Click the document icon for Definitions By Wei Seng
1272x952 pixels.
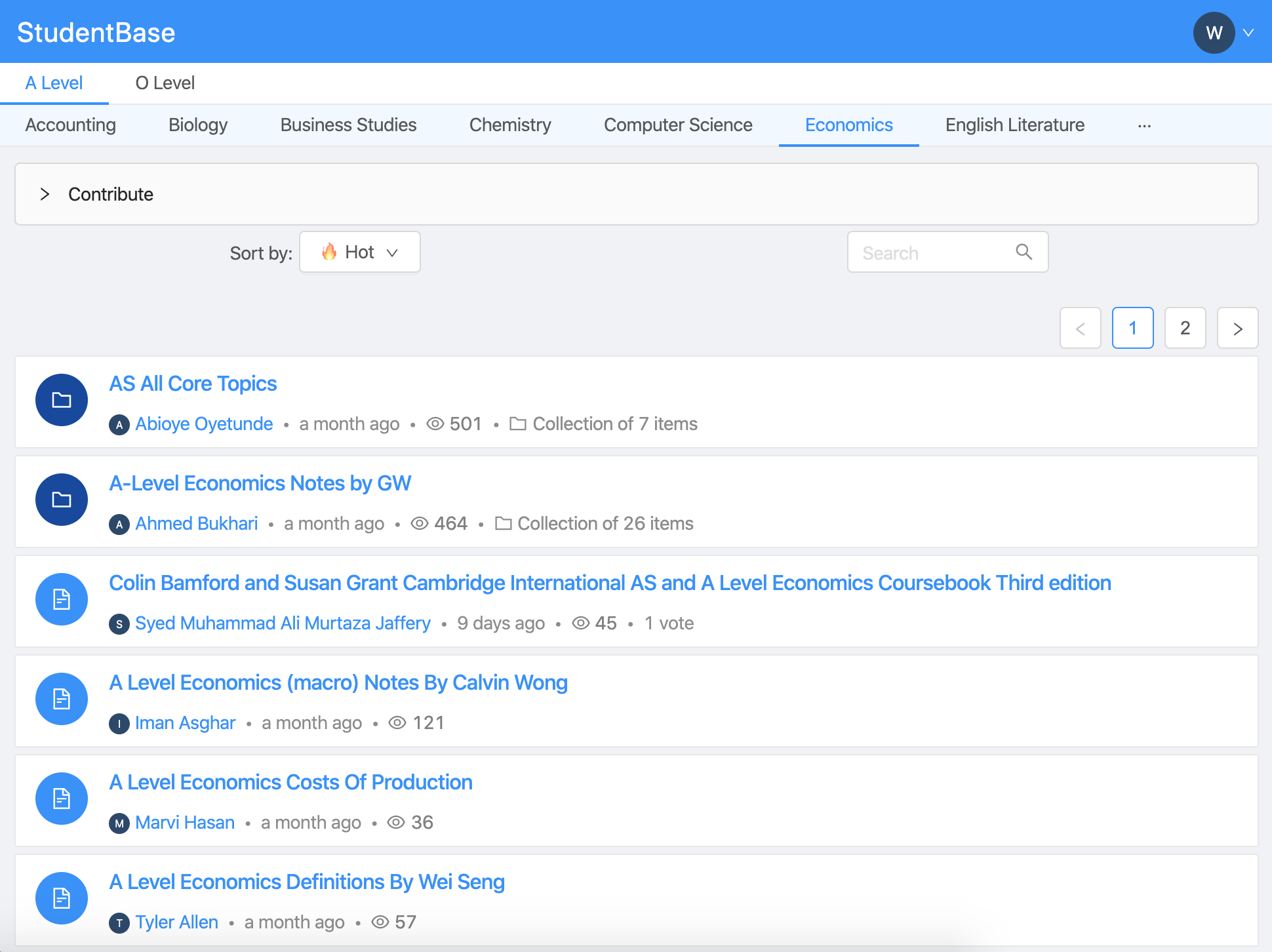[x=62, y=898]
